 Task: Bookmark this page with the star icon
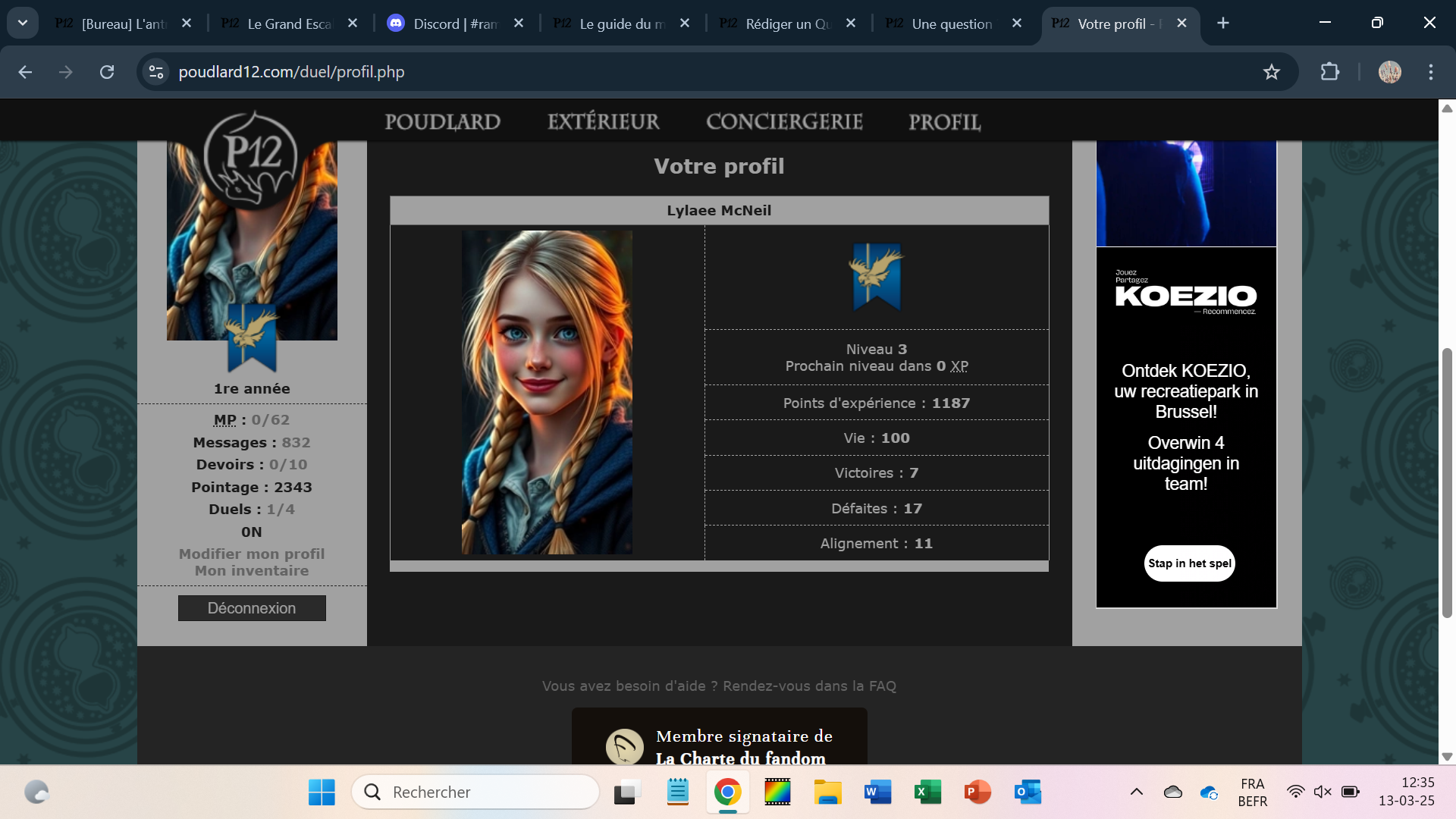(x=1271, y=72)
